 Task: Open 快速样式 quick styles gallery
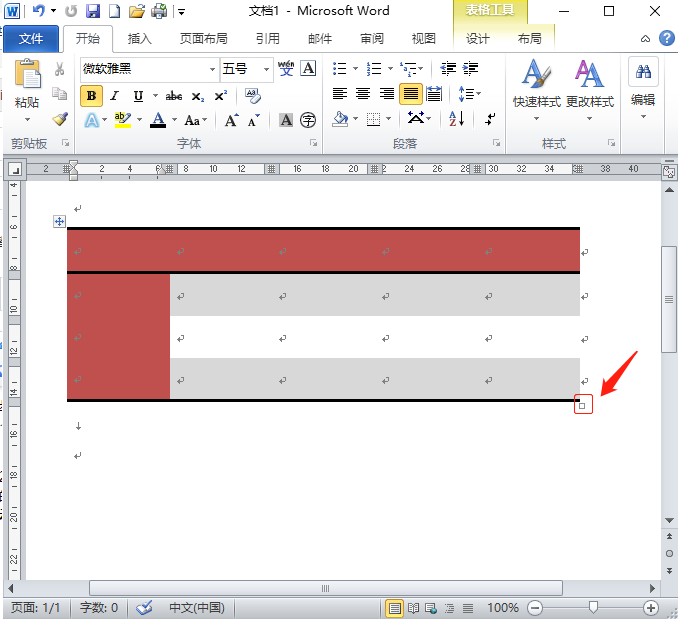click(x=537, y=90)
